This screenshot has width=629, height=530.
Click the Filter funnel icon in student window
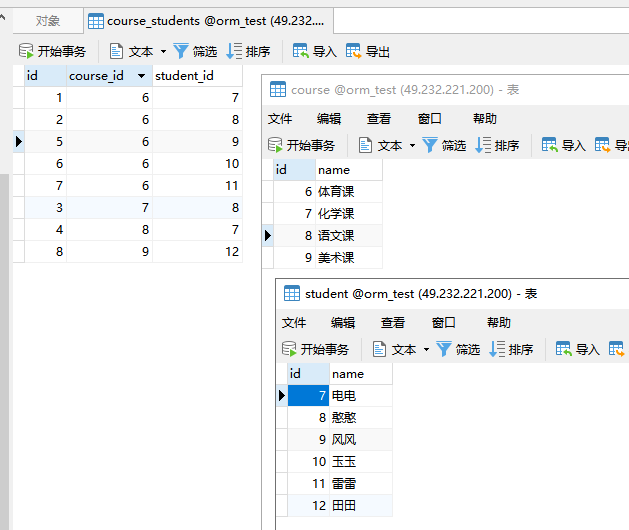444,349
